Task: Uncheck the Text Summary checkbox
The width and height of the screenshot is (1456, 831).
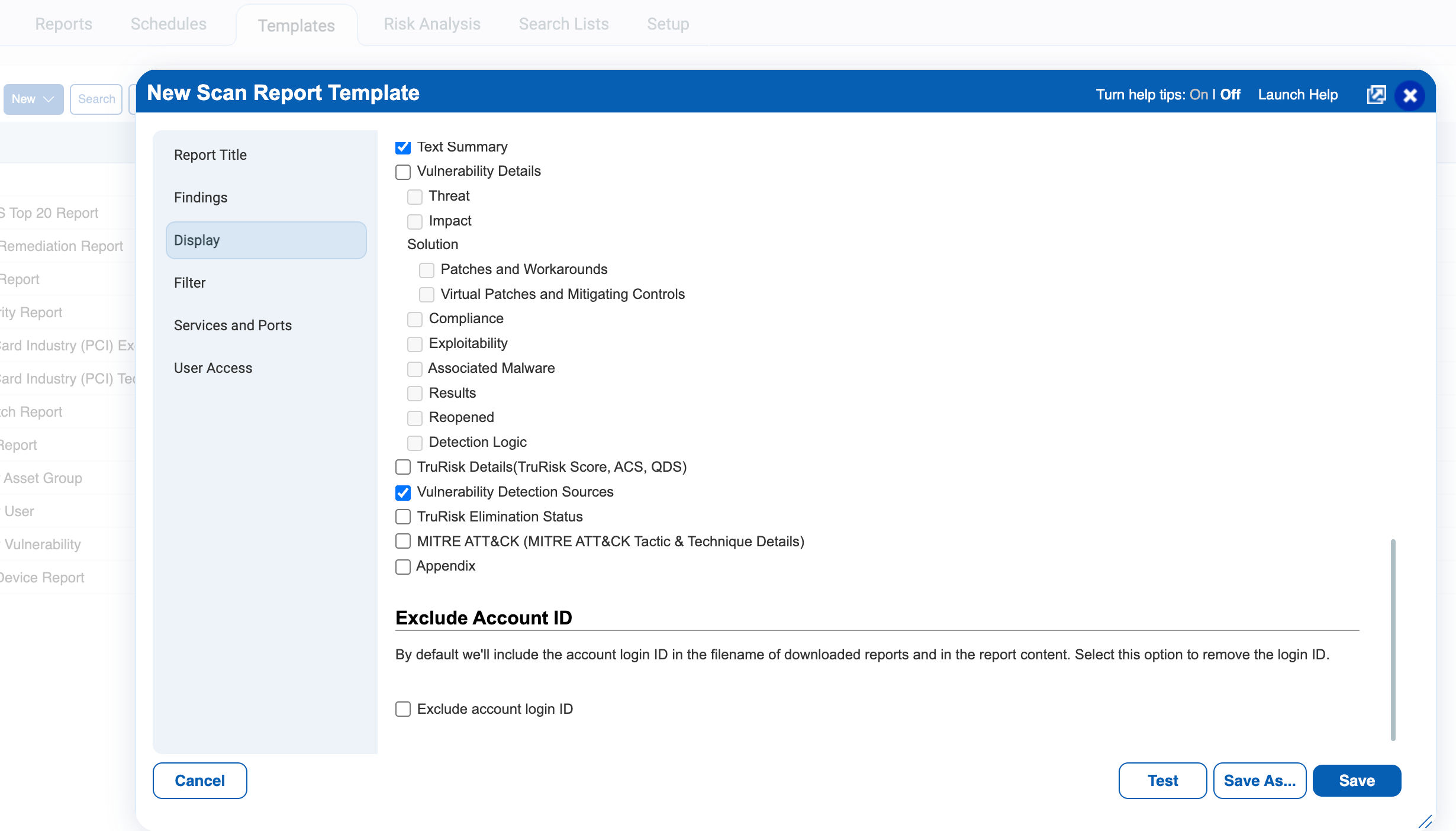Action: click(403, 147)
